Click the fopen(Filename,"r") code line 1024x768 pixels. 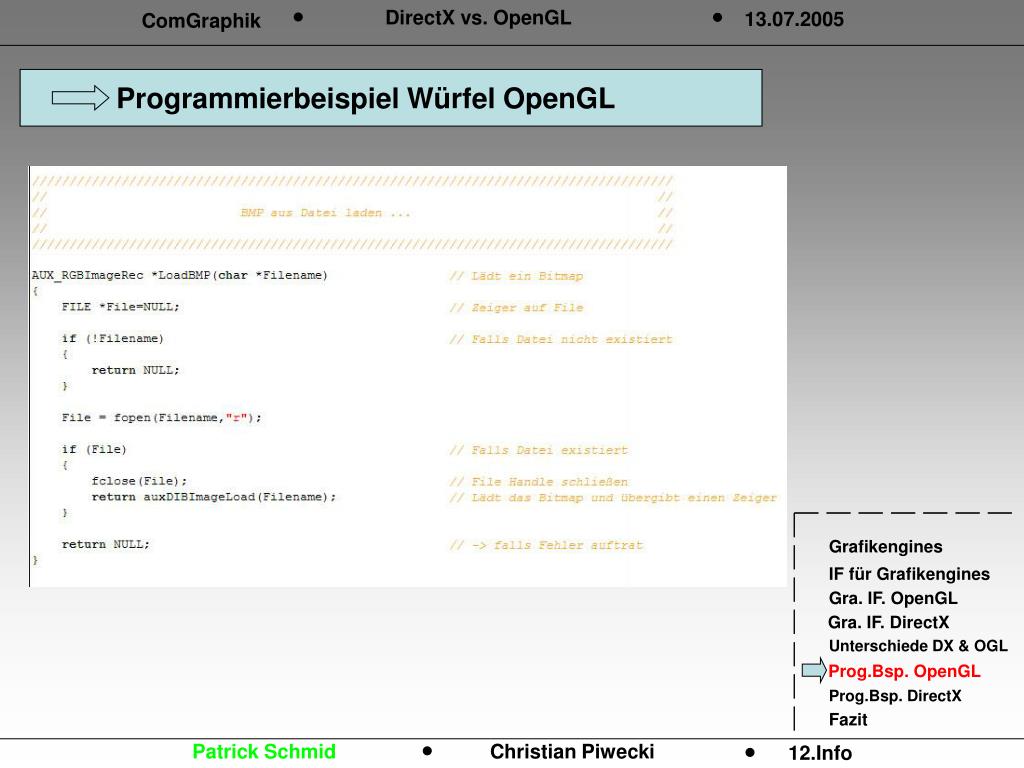[161, 418]
